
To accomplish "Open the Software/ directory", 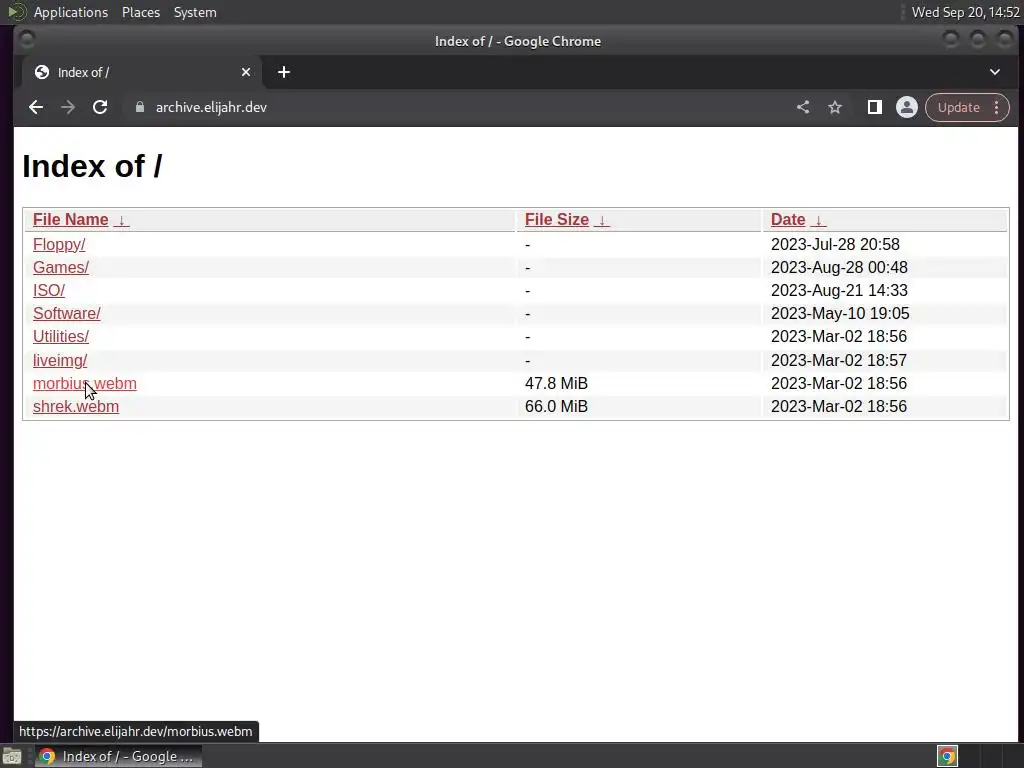I will coord(67,313).
